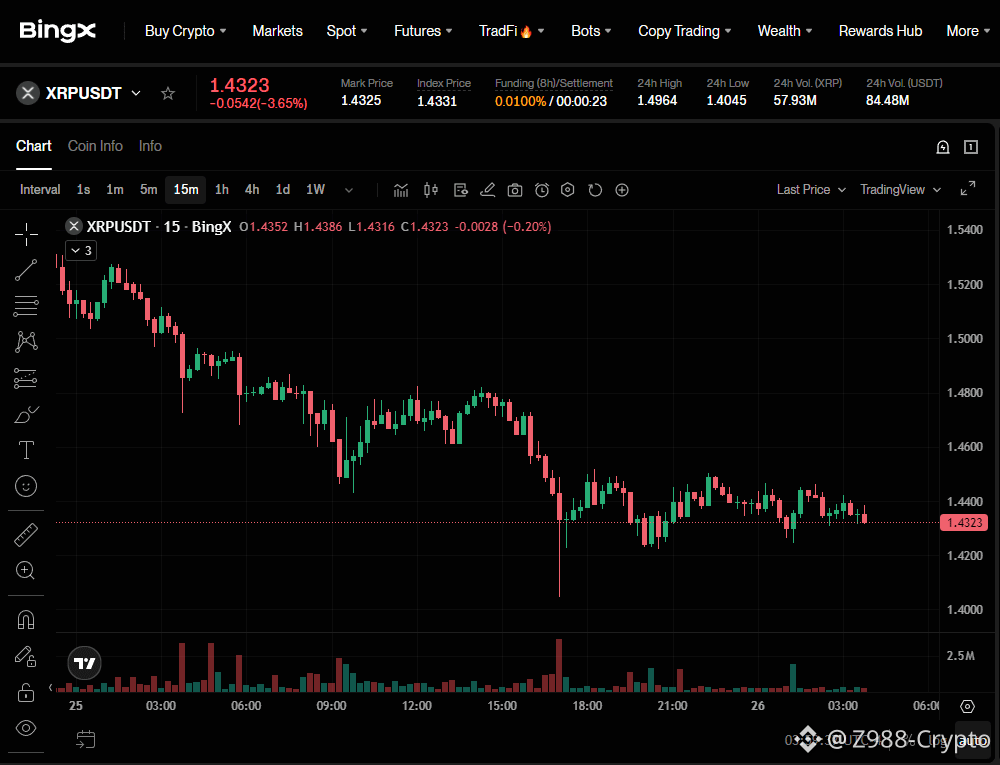
Task: Open the emoji icons tool
Action: [x=26, y=486]
